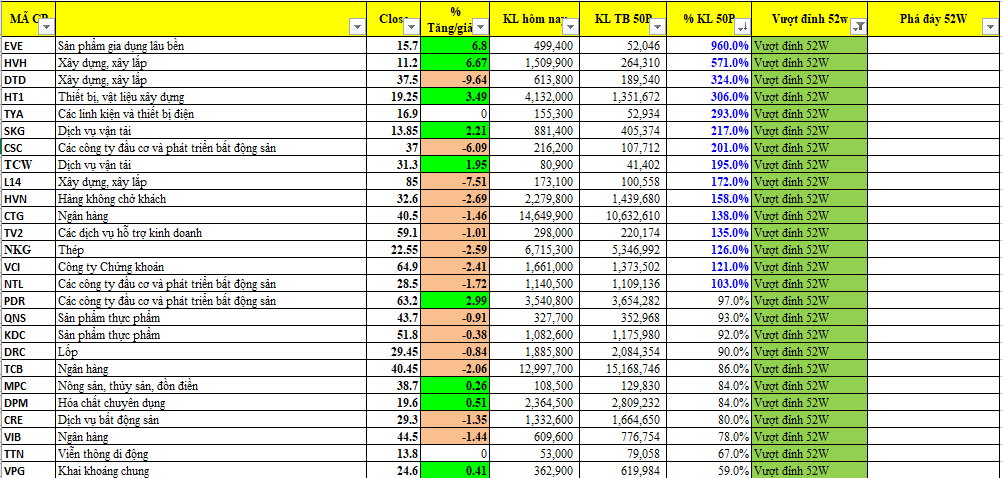Select the EVE stock code cell

[27, 46]
